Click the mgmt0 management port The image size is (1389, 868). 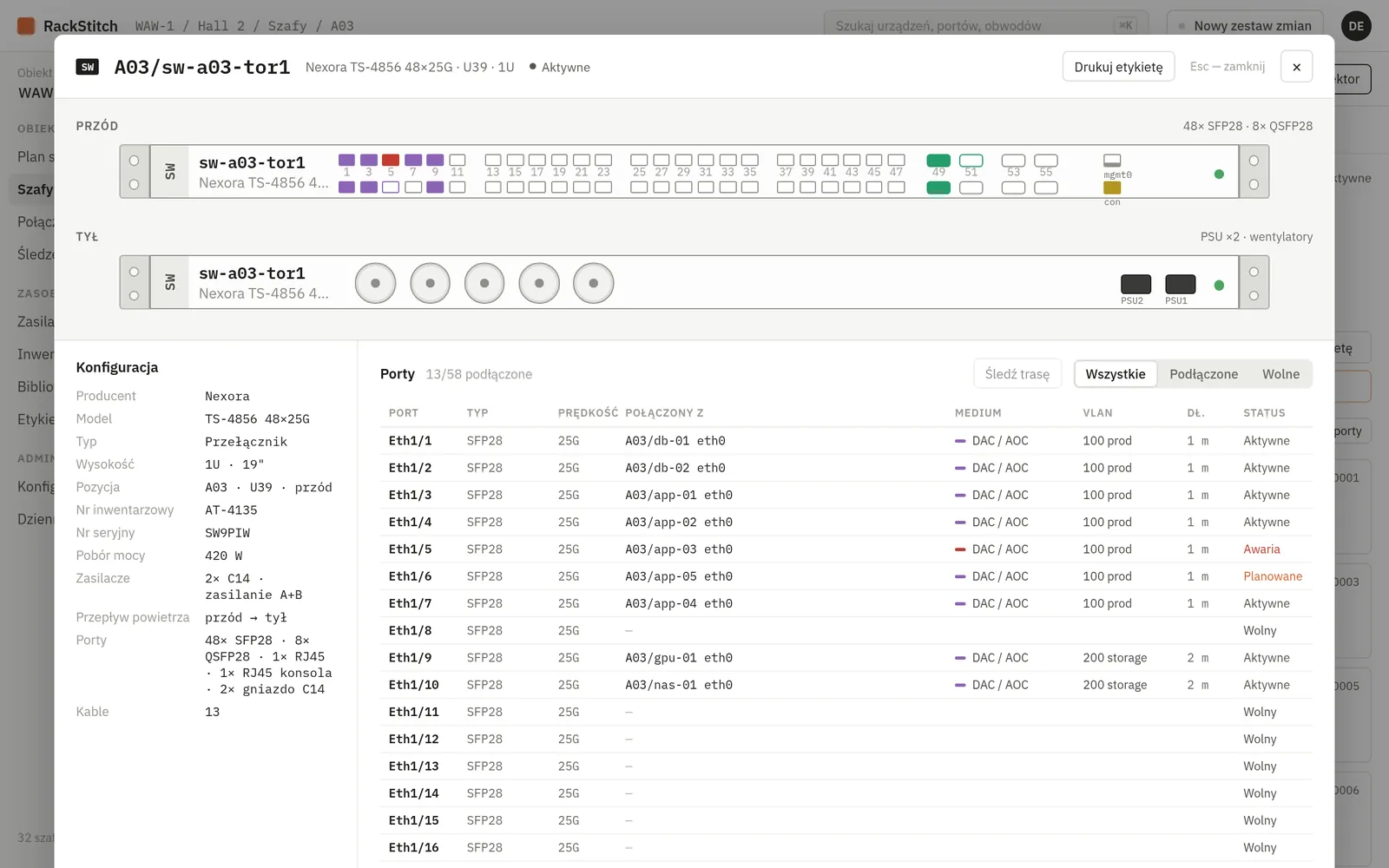click(x=1112, y=161)
